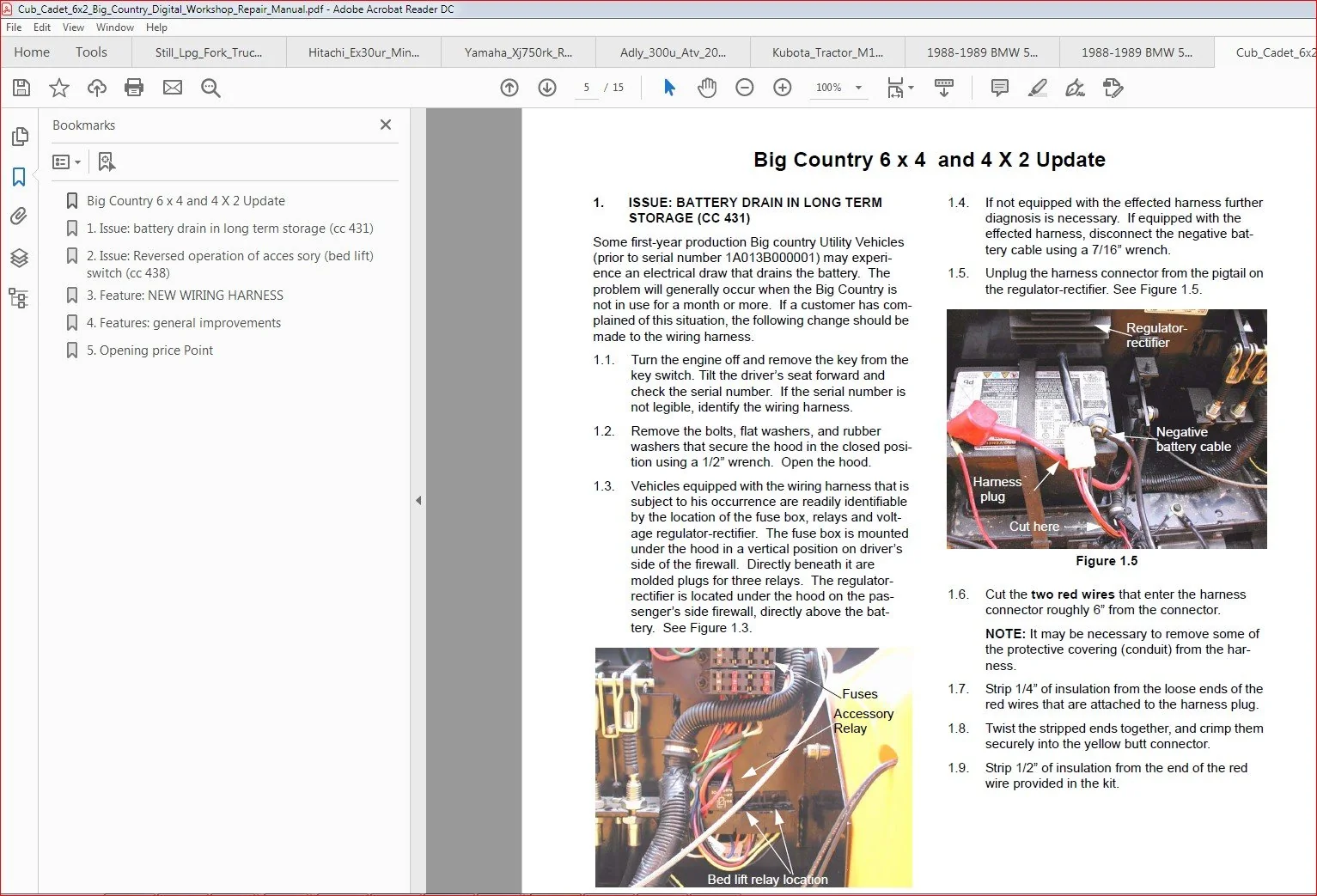Add a comment sticky note
The width and height of the screenshot is (1317, 896).
click(1000, 88)
